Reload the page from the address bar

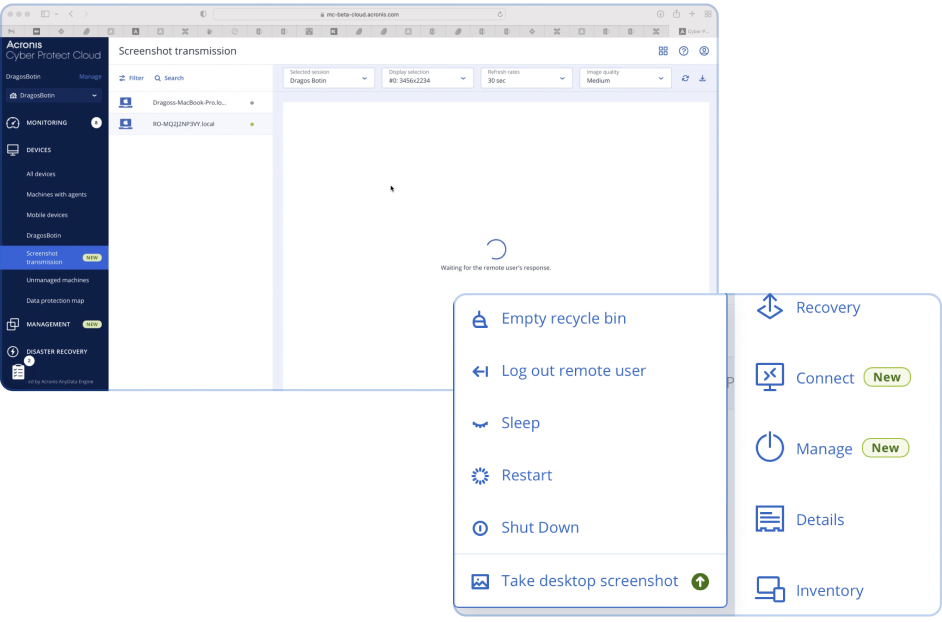[500, 14]
